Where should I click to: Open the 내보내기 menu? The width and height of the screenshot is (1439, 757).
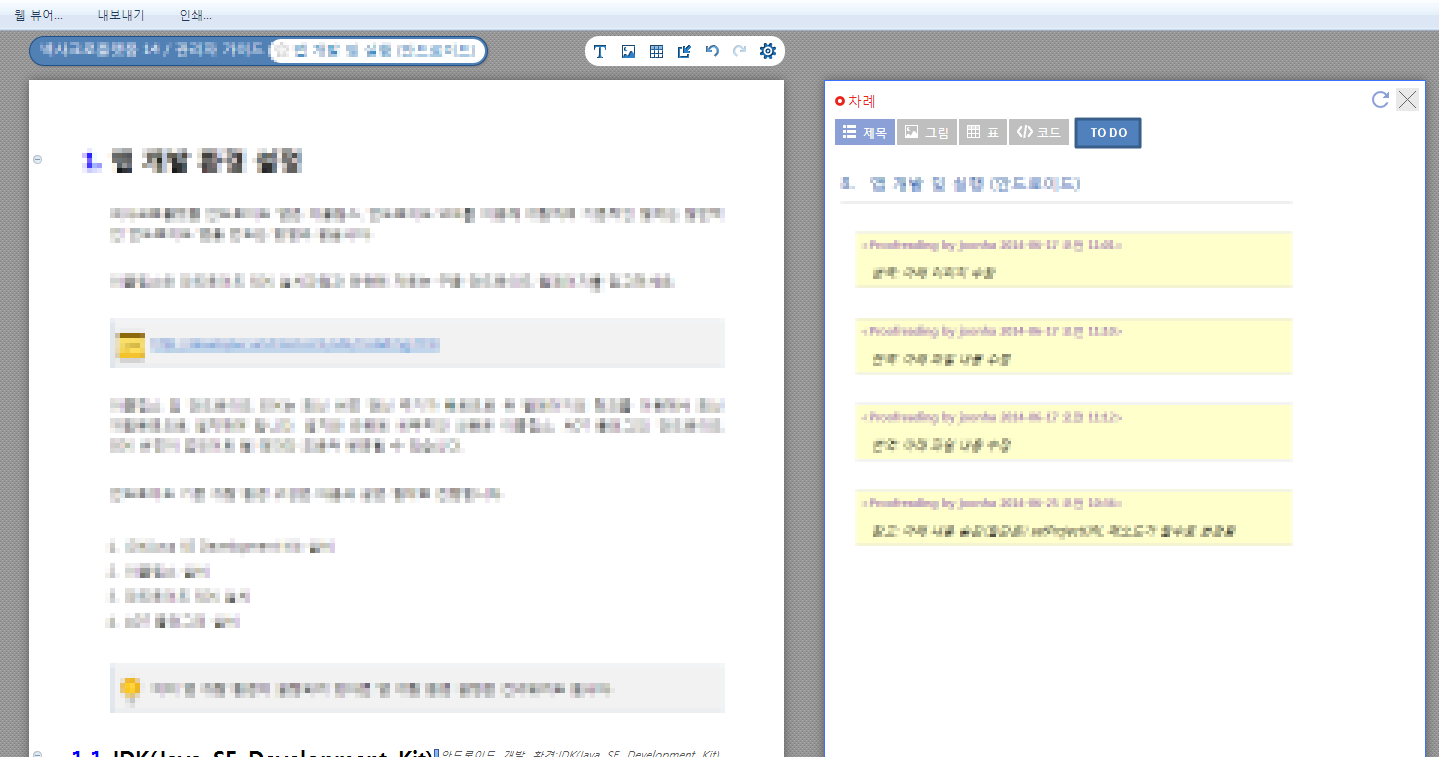pos(121,15)
